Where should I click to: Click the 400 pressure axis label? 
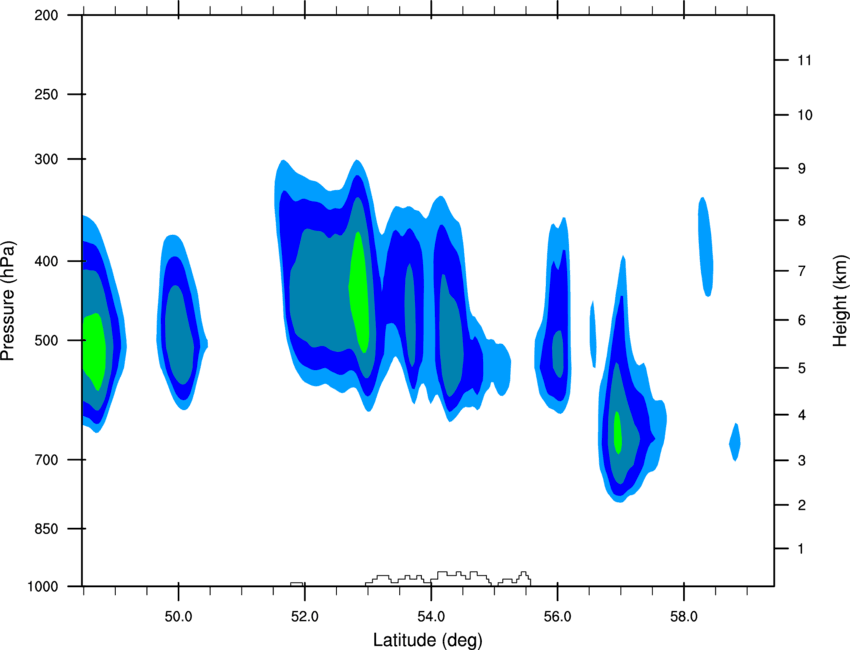pos(46,261)
